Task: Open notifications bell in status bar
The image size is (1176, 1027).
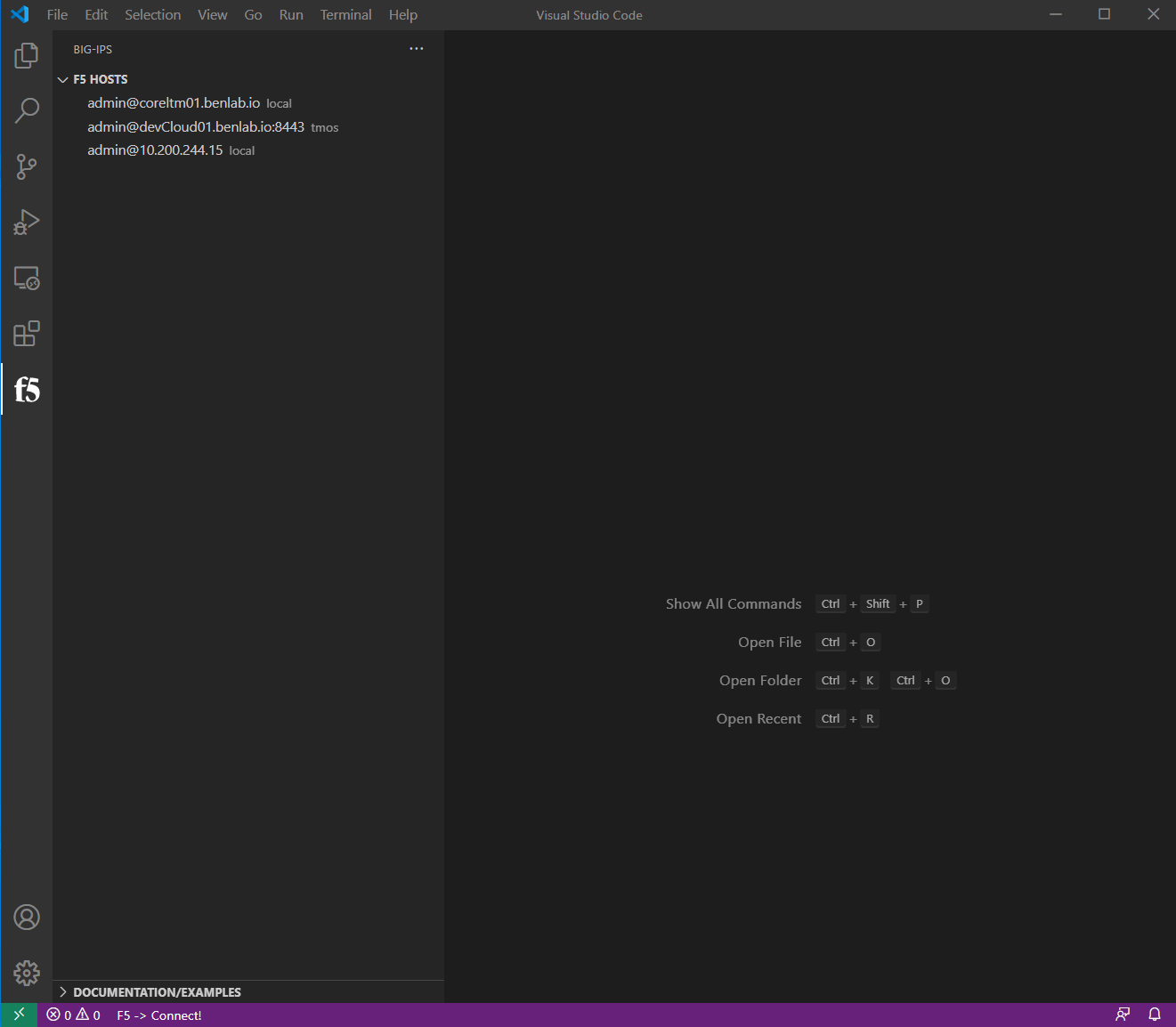Action: tap(1155, 1015)
